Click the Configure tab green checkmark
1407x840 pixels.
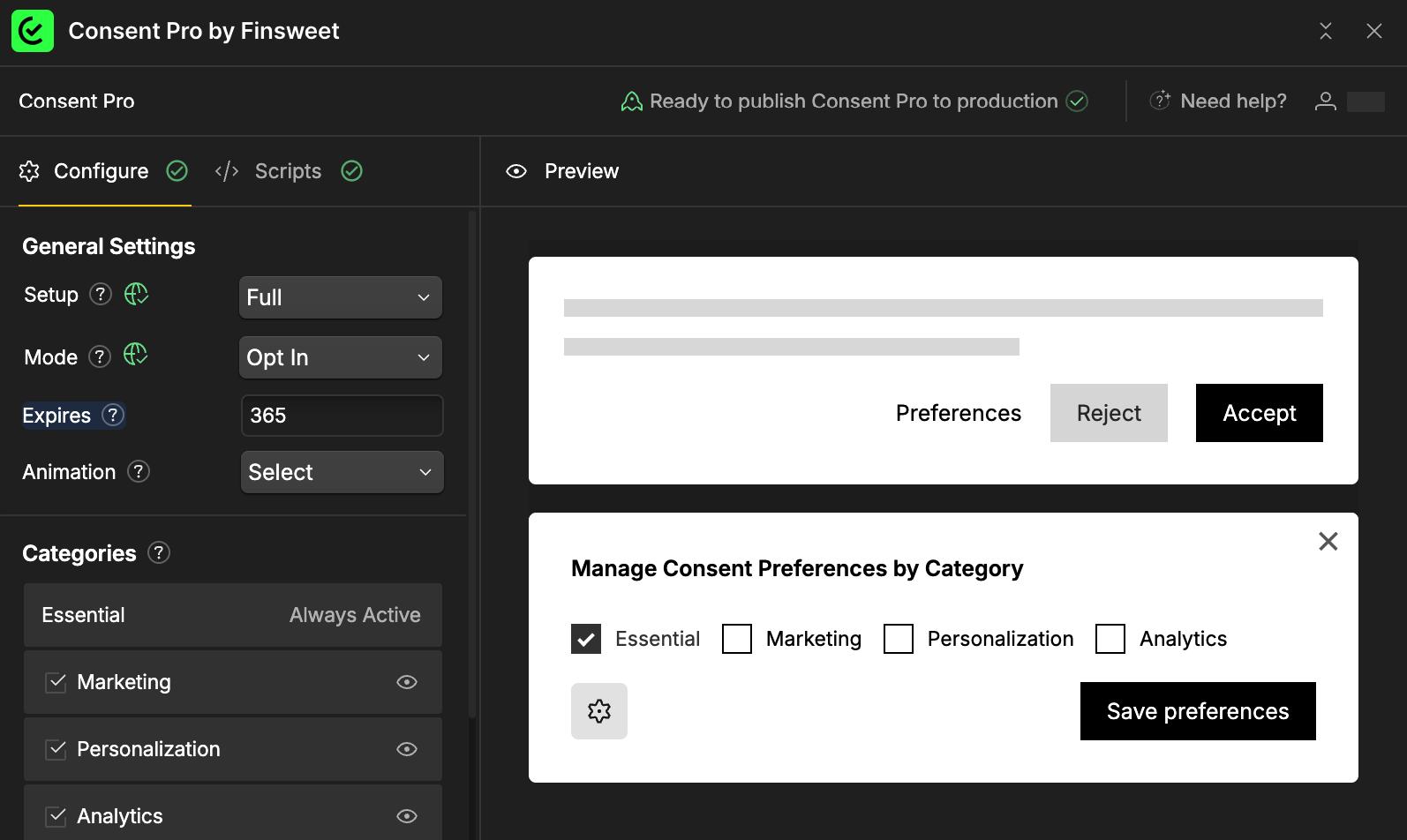pos(177,171)
